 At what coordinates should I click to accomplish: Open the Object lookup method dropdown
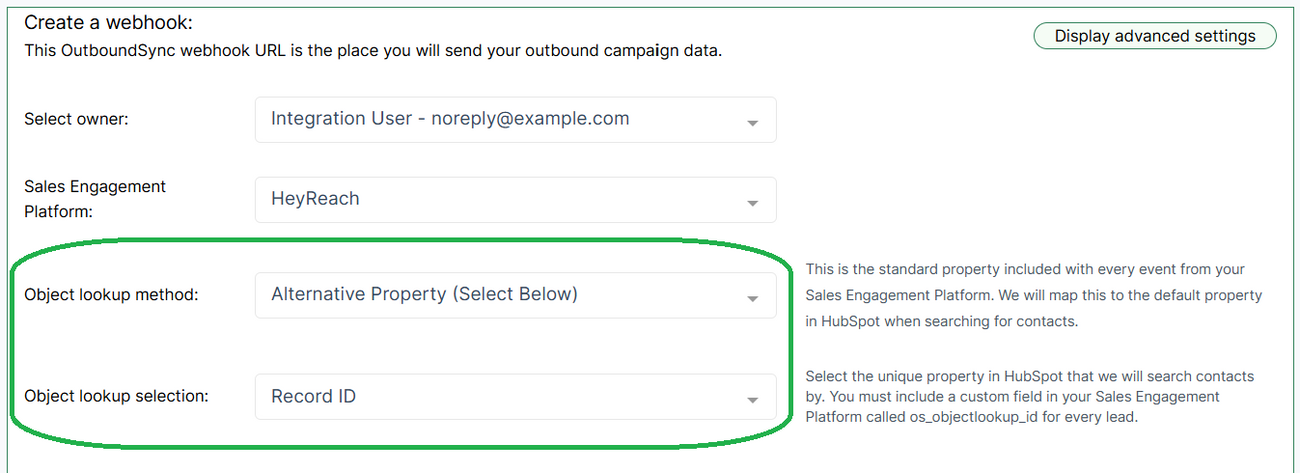point(515,295)
